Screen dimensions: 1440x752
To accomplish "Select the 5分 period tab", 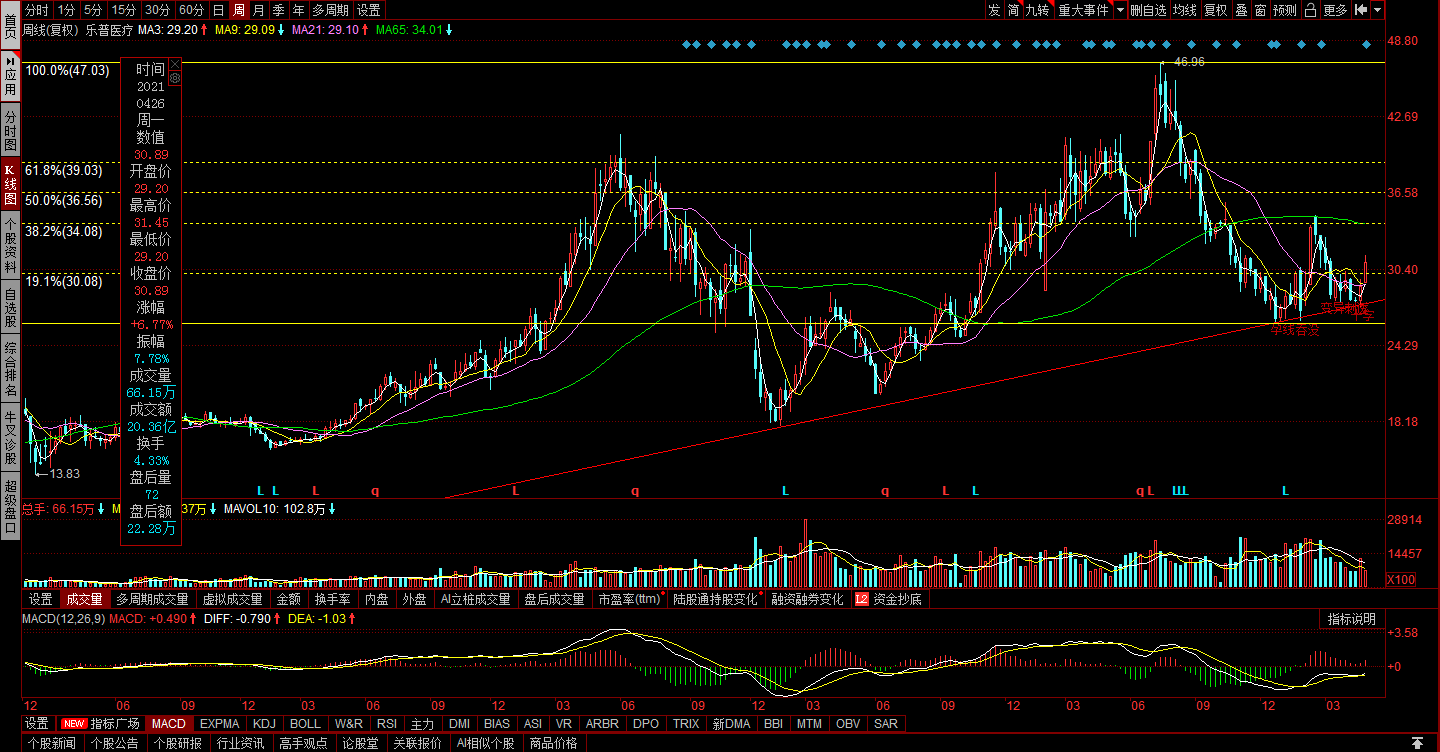I will coord(93,10).
